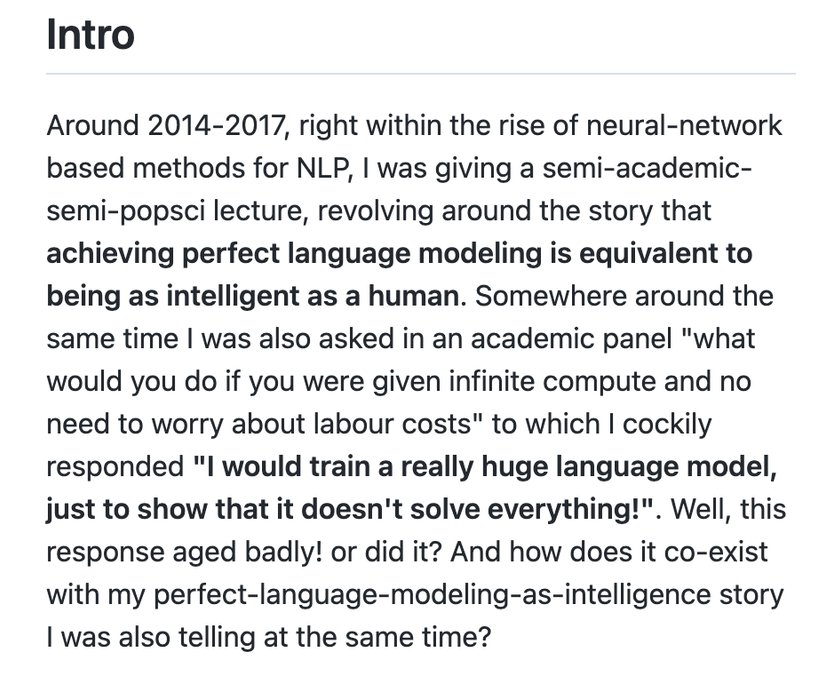Click the bold phrase "achieving perfect language modeling"
The height and width of the screenshot is (700, 826).
[294, 254]
